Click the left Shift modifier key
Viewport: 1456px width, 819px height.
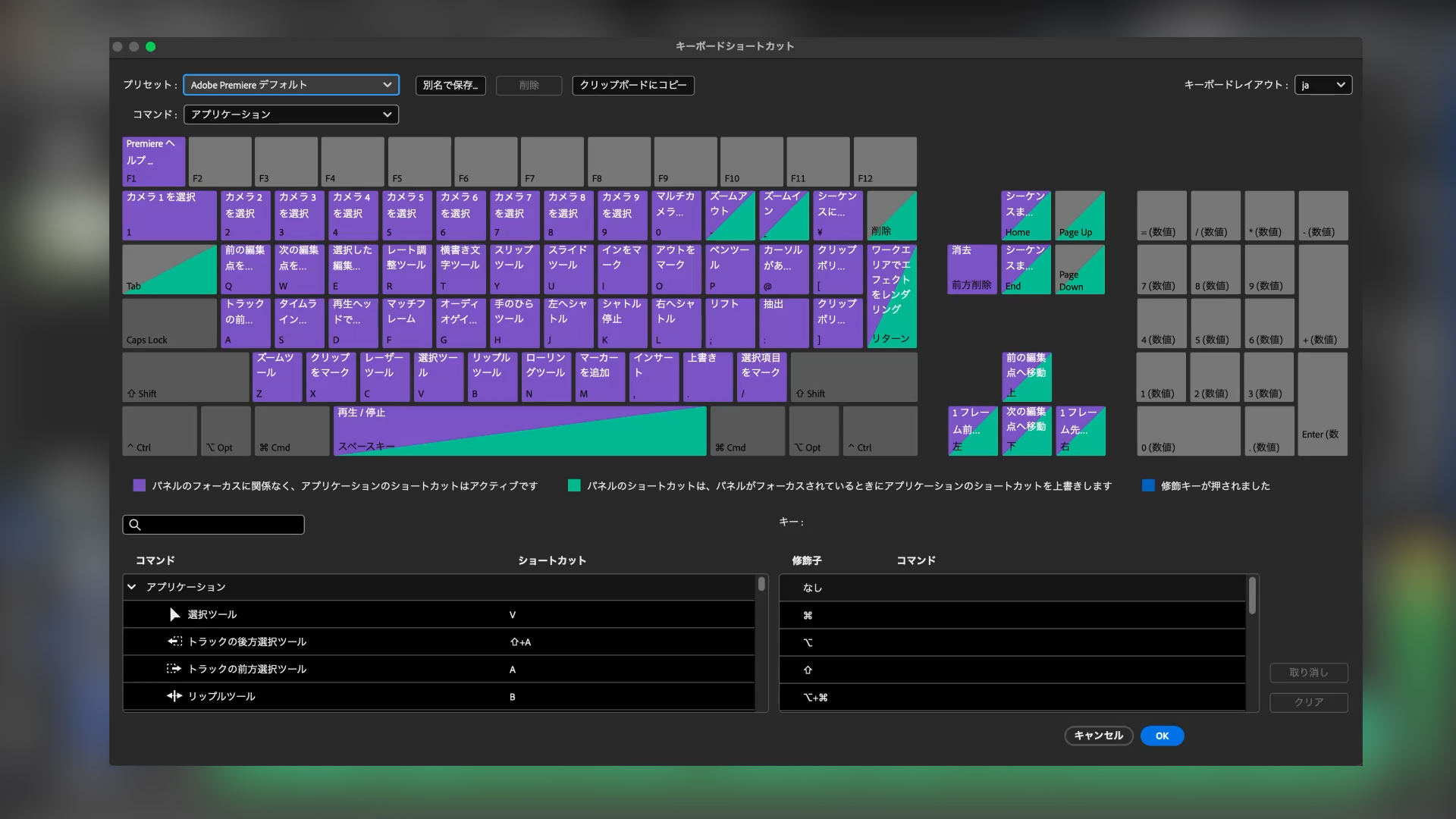point(186,377)
